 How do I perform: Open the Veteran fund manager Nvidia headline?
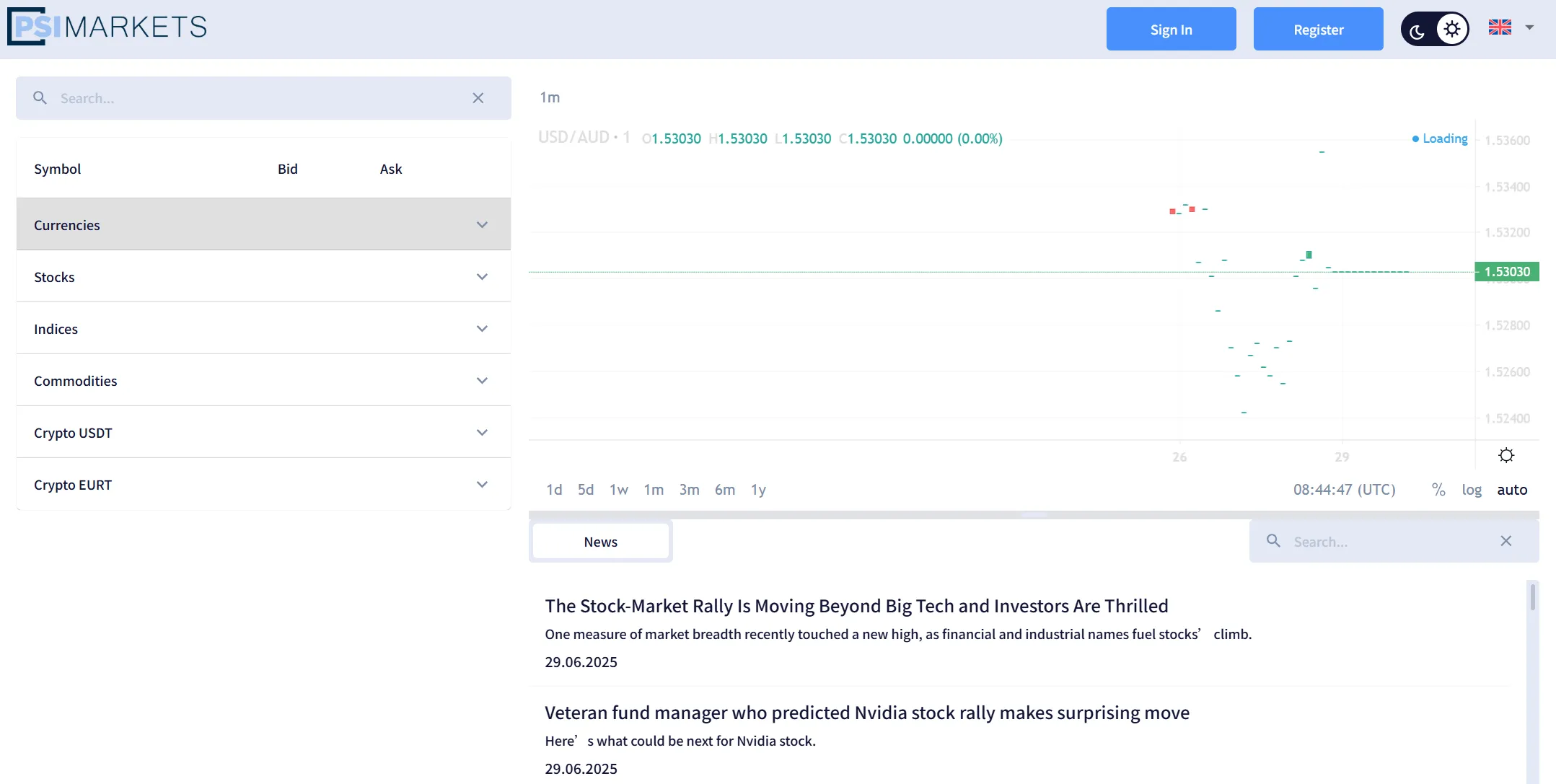tap(867, 713)
